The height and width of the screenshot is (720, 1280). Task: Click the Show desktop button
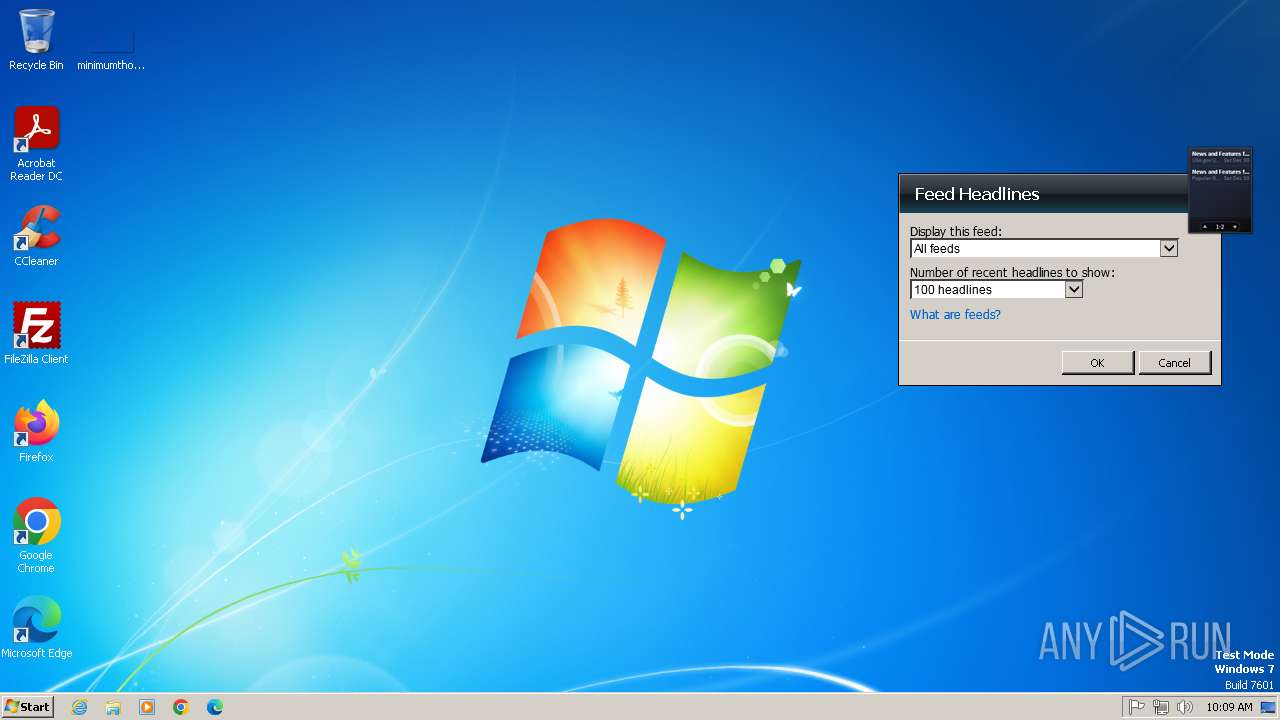[1268, 707]
